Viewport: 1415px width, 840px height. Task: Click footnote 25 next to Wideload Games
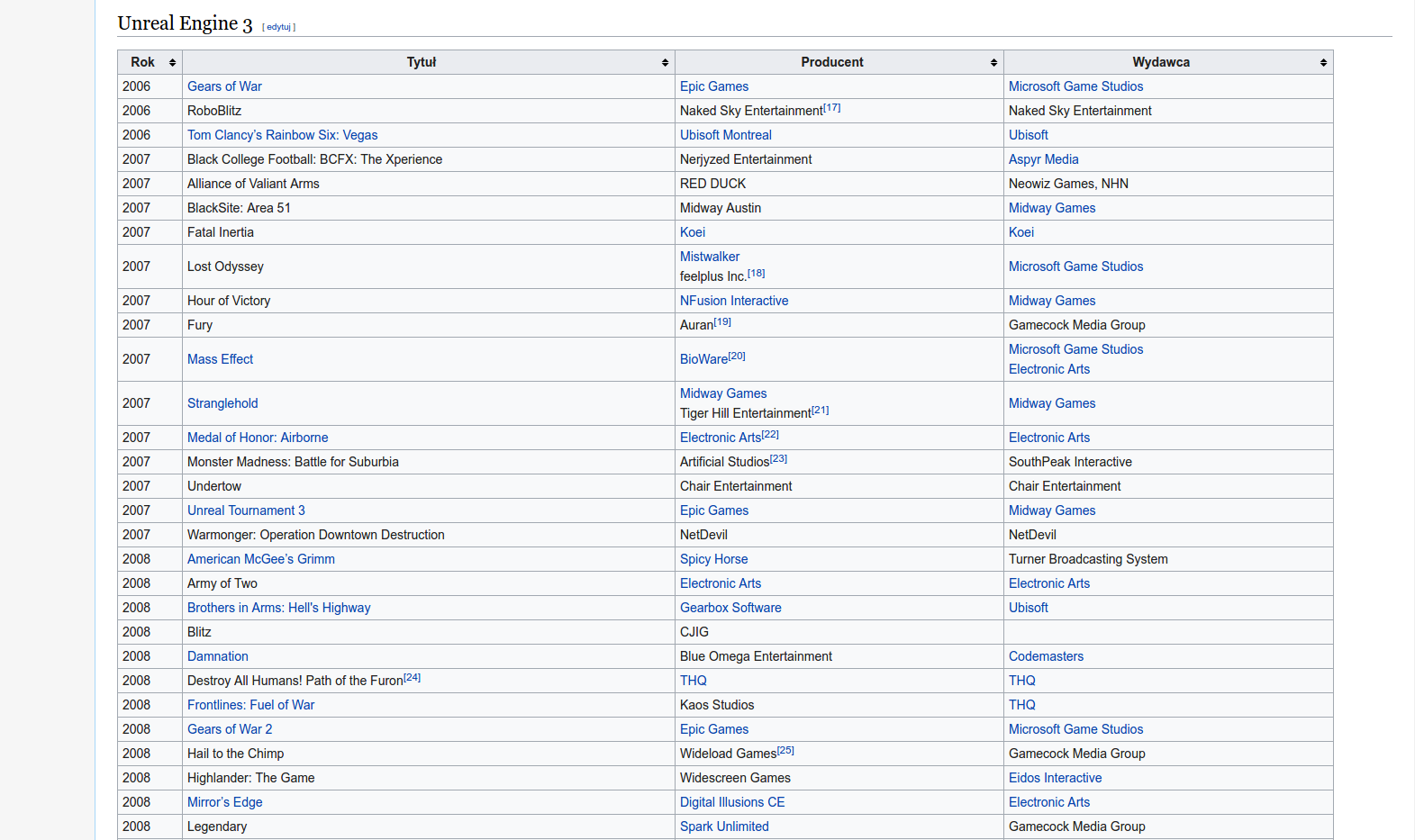[785, 750]
